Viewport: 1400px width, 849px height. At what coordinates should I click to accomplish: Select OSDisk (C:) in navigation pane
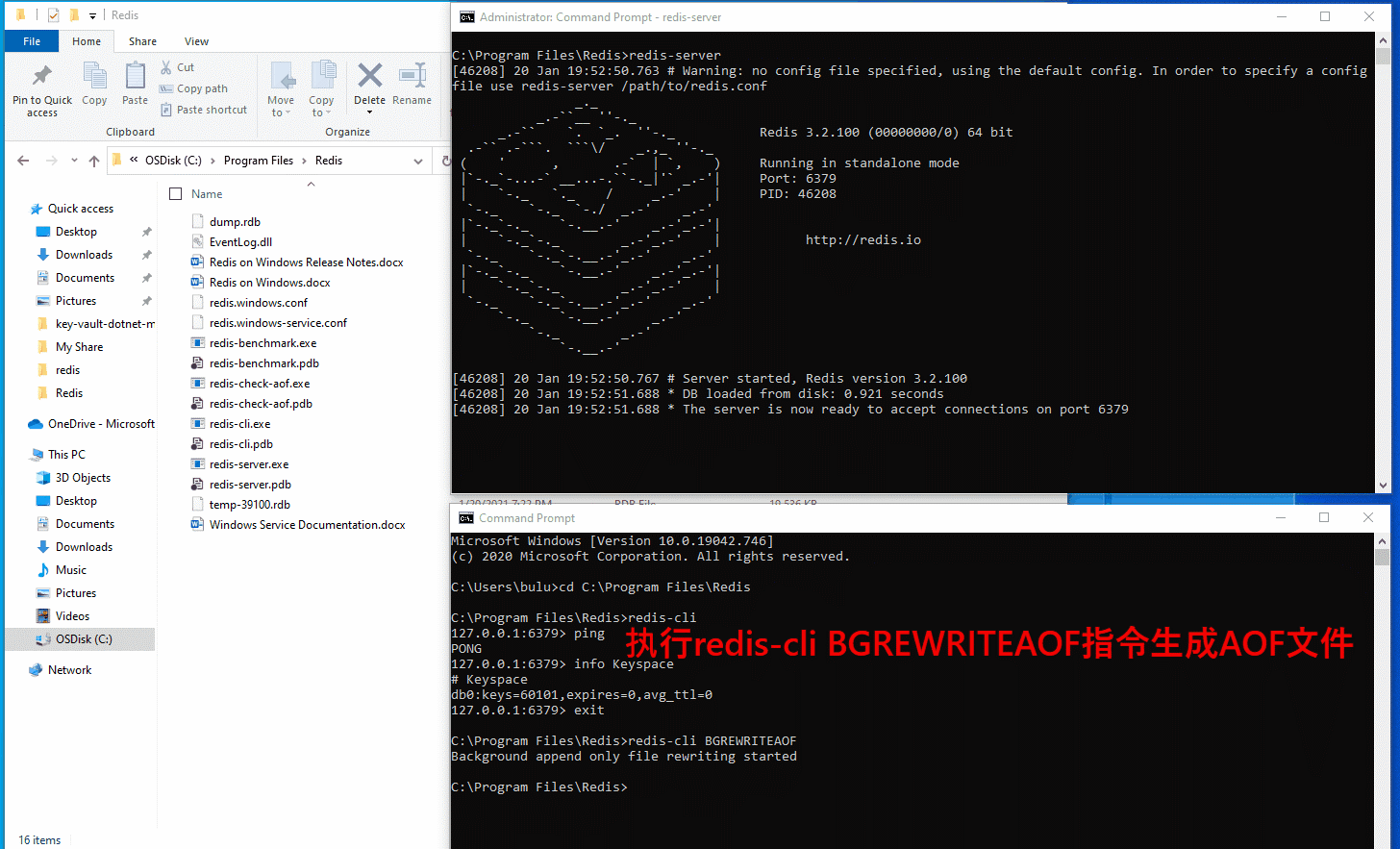click(x=84, y=639)
